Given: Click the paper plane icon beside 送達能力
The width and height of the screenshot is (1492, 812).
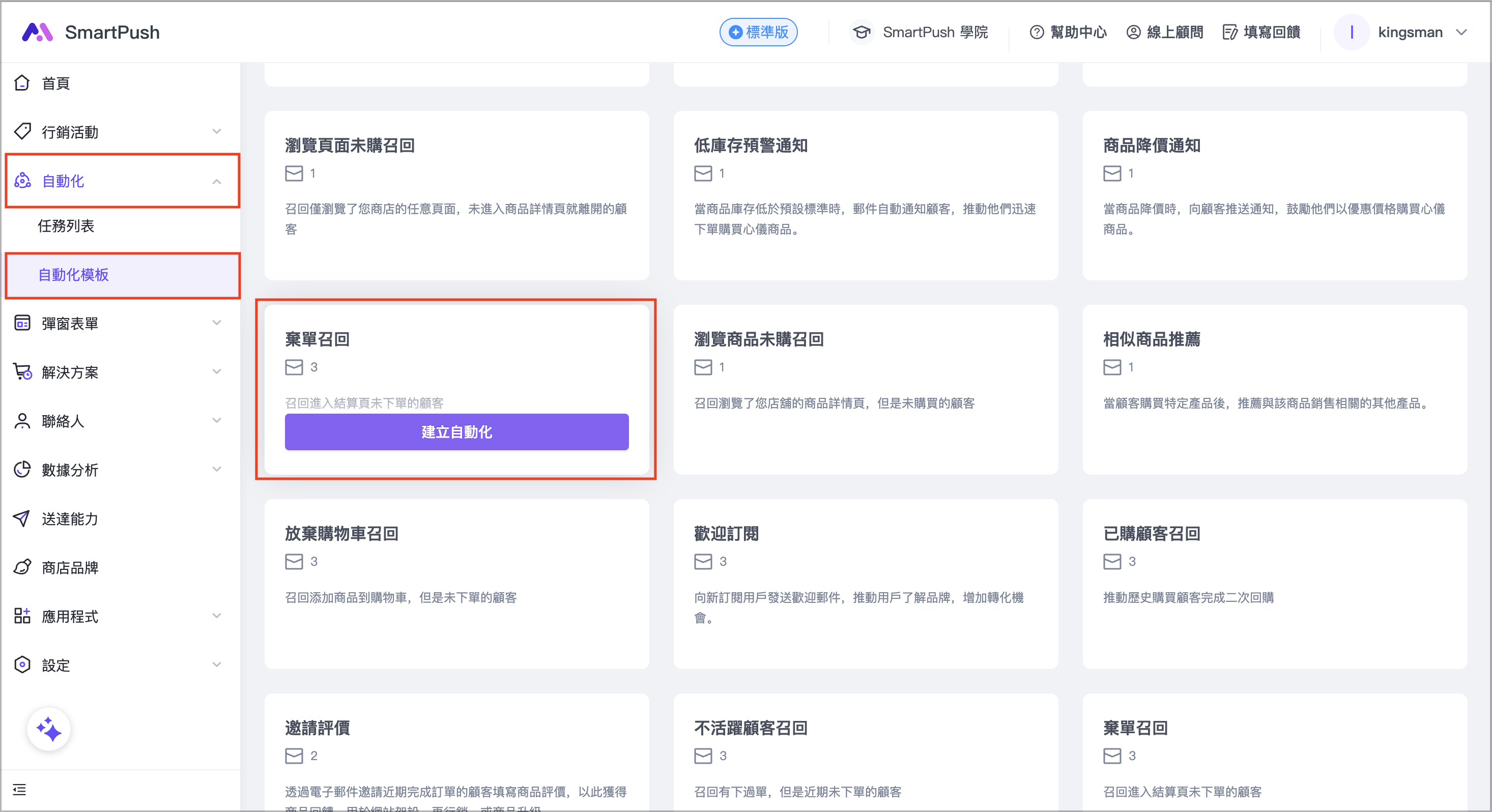Looking at the screenshot, I should [x=22, y=518].
